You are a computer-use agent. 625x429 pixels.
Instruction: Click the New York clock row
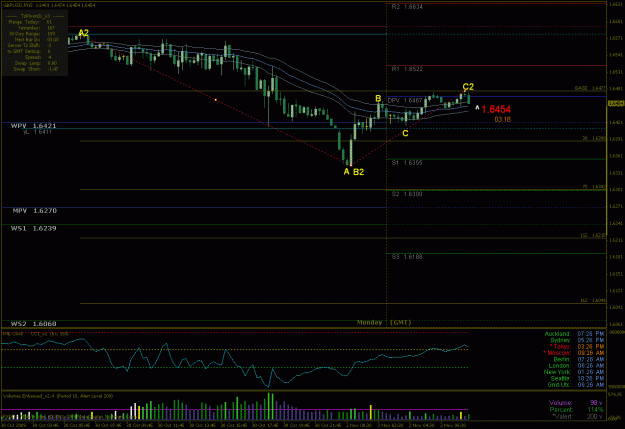point(574,372)
